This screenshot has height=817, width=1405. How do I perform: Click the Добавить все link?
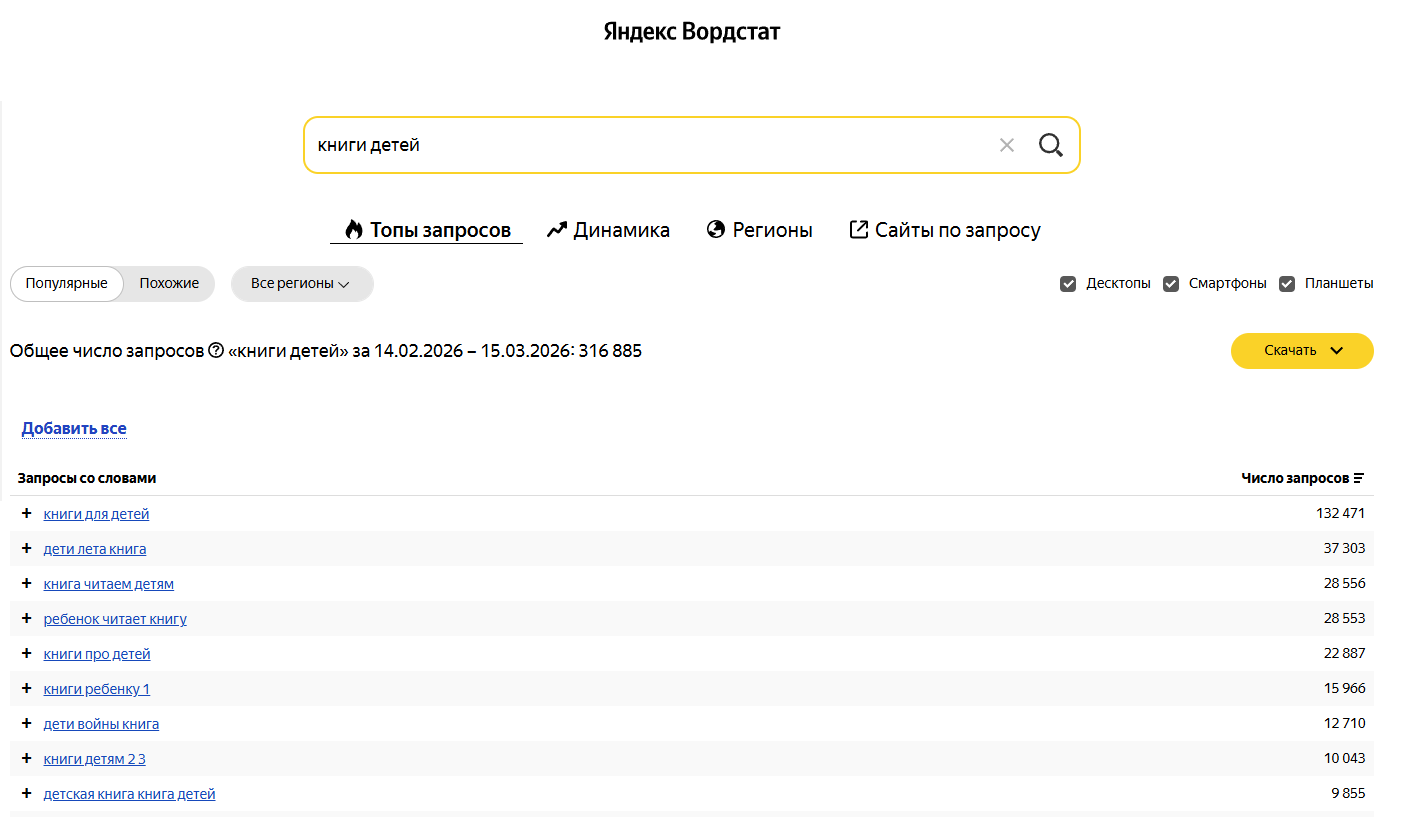pos(74,429)
